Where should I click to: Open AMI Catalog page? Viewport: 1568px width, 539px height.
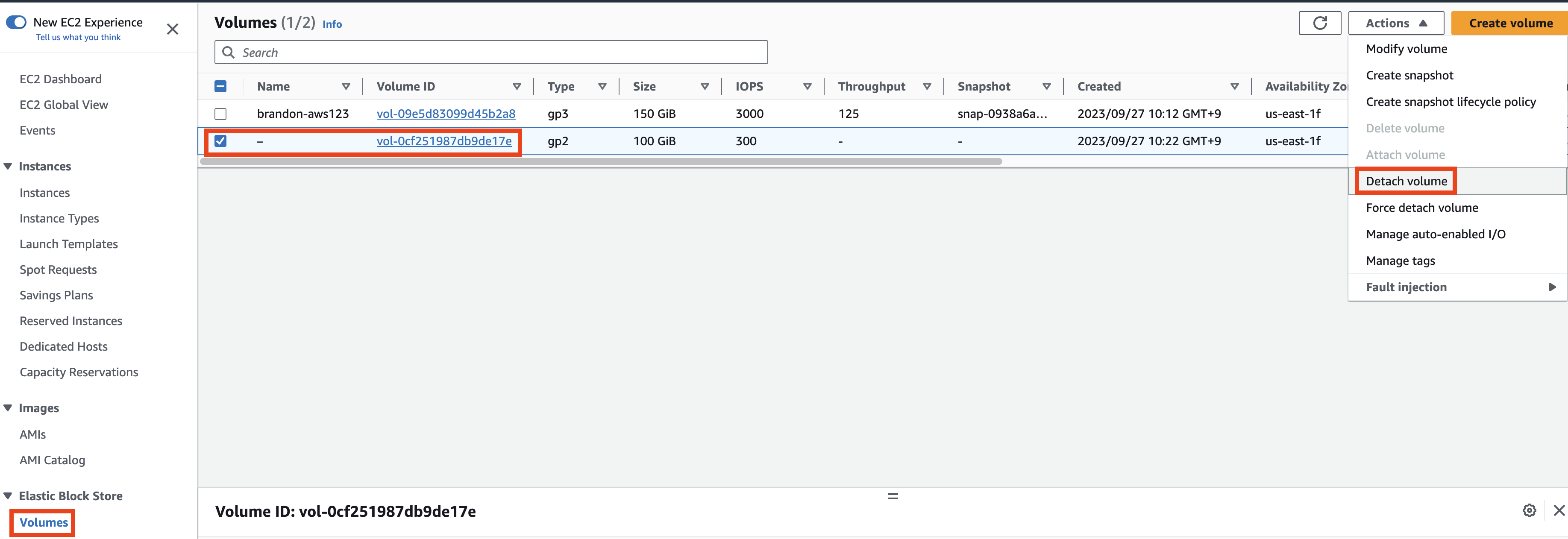(53, 460)
